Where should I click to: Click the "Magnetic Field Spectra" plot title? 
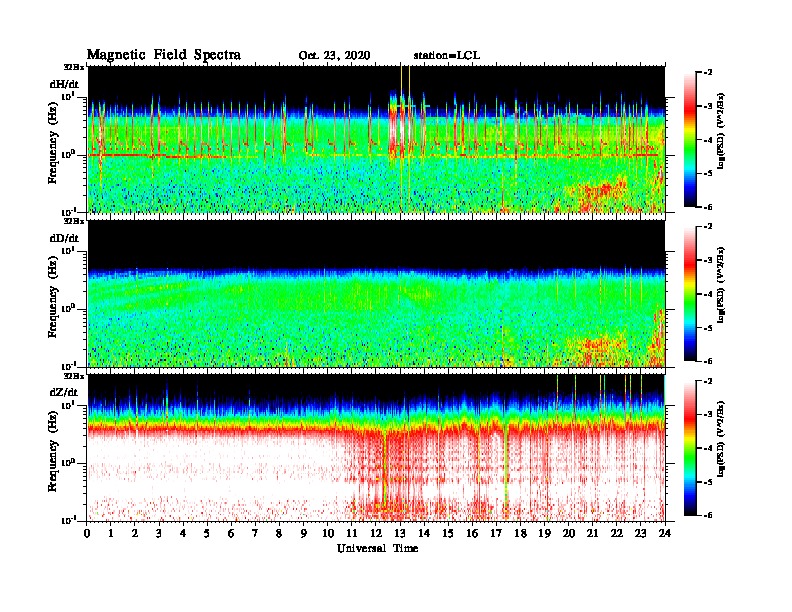[x=164, y=56]
